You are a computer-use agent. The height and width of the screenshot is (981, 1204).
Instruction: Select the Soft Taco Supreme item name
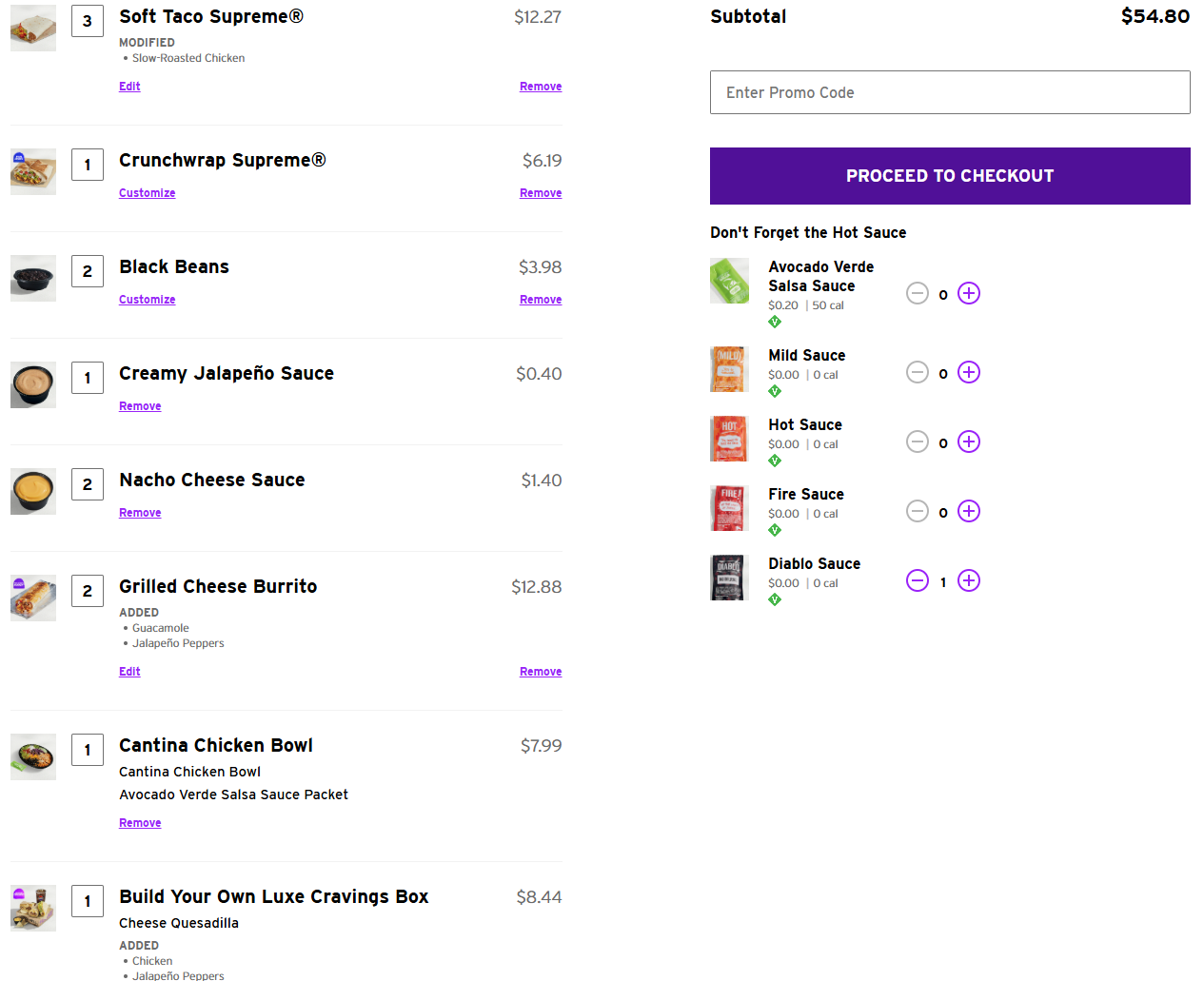(211, 16)
